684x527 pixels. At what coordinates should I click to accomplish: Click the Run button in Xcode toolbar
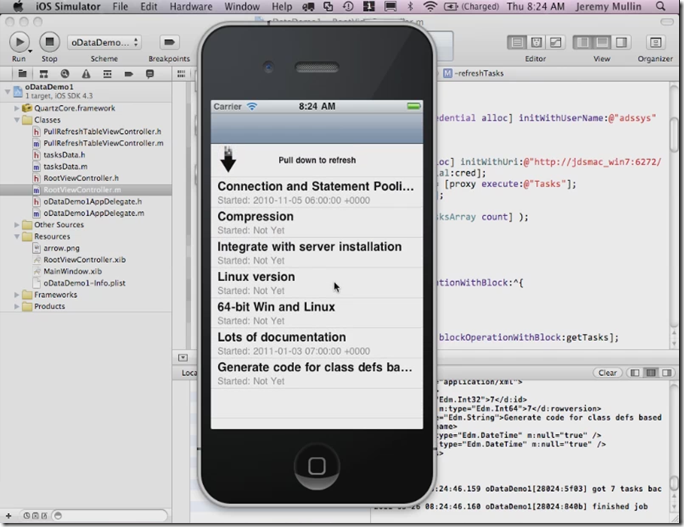[x=19, y=42]
